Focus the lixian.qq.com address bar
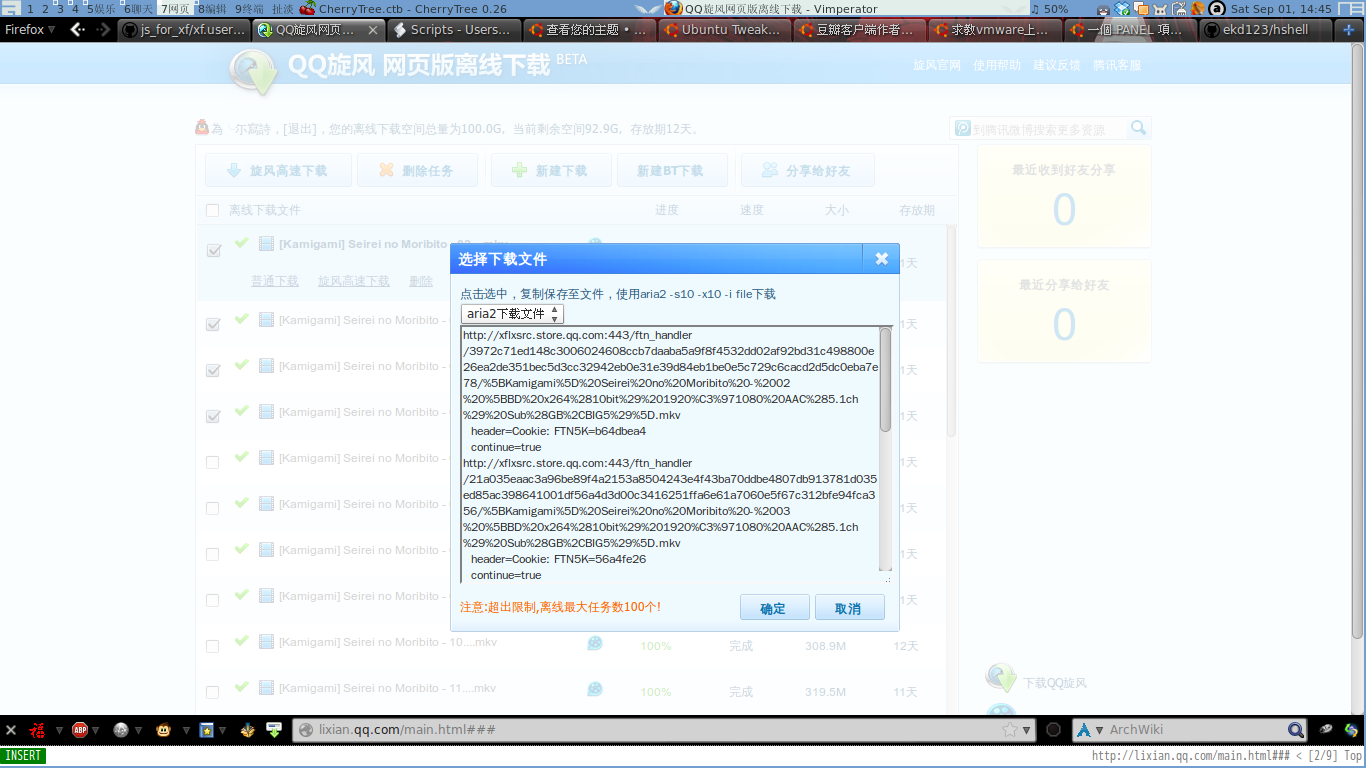Screen dimensions: 1366x768 [655, 730]
